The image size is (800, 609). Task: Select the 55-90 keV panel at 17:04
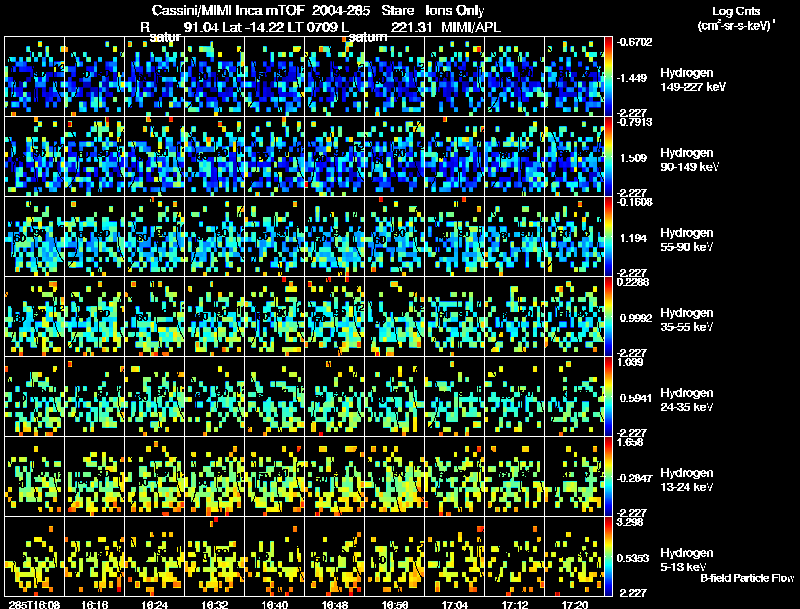455,237
